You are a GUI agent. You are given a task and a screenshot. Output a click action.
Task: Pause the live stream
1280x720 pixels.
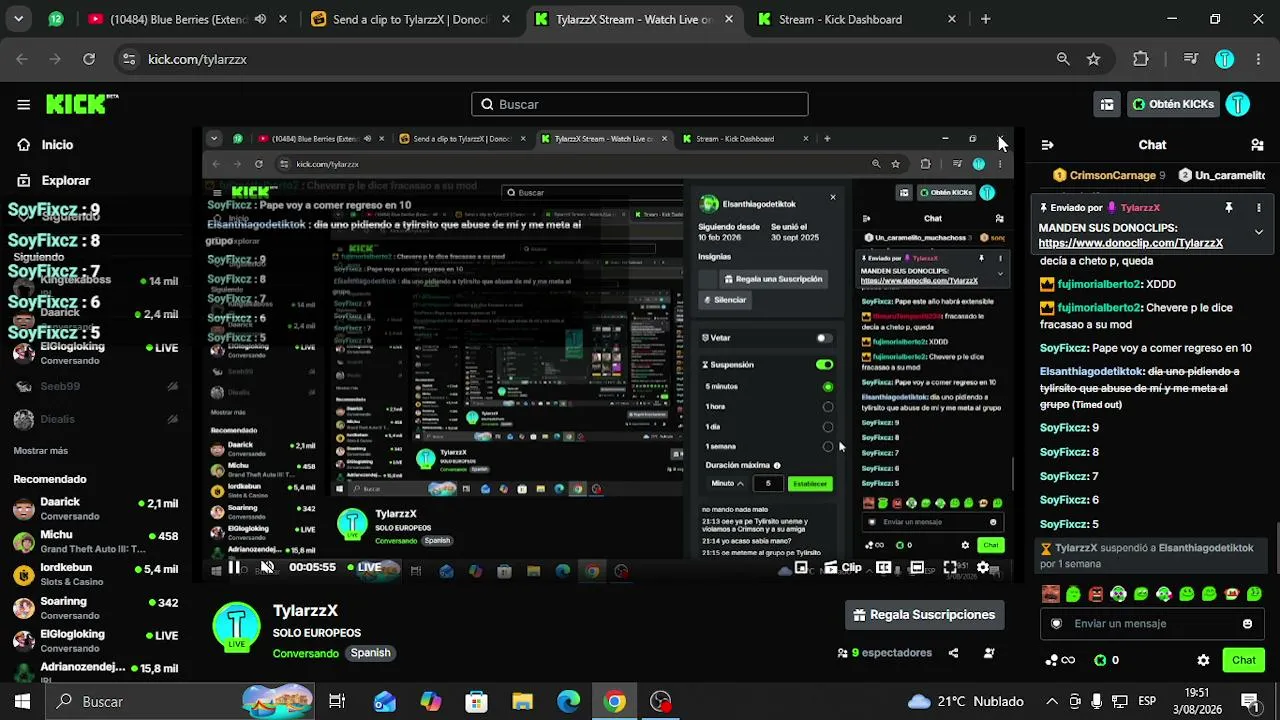point(234,567)
